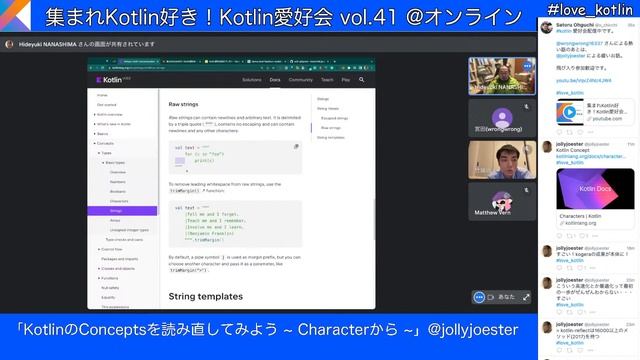The image size is (640, 360).
Task: Expand the Basics section arrow
Action: click(95, 134)
